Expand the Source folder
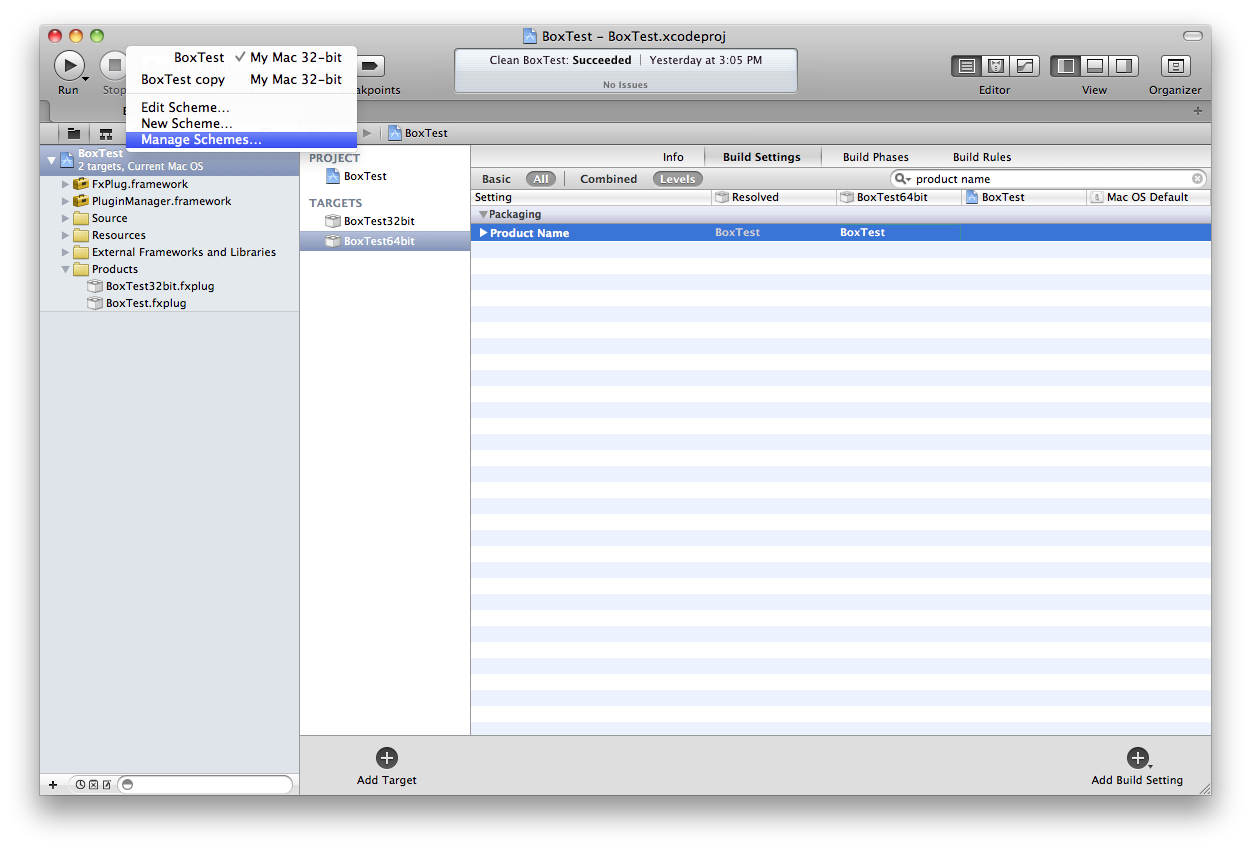The image size is (1251, 850). pos(66,218)
